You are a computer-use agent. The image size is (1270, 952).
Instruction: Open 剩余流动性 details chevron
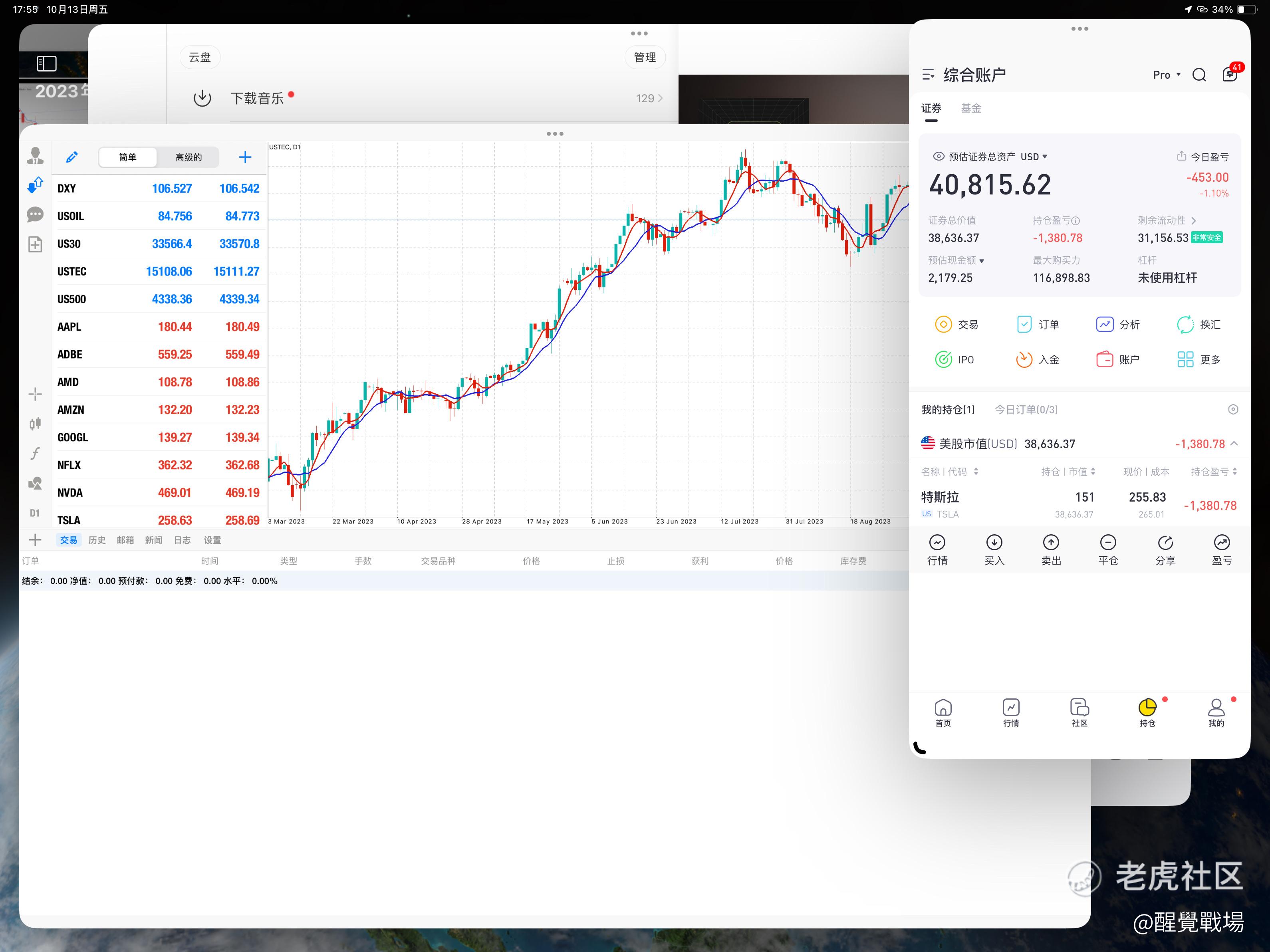point(1194,220)
